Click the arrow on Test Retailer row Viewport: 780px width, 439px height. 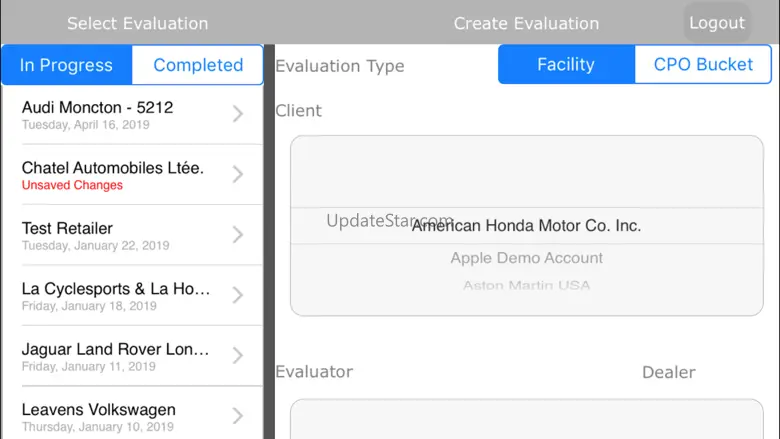pos(238,235)
